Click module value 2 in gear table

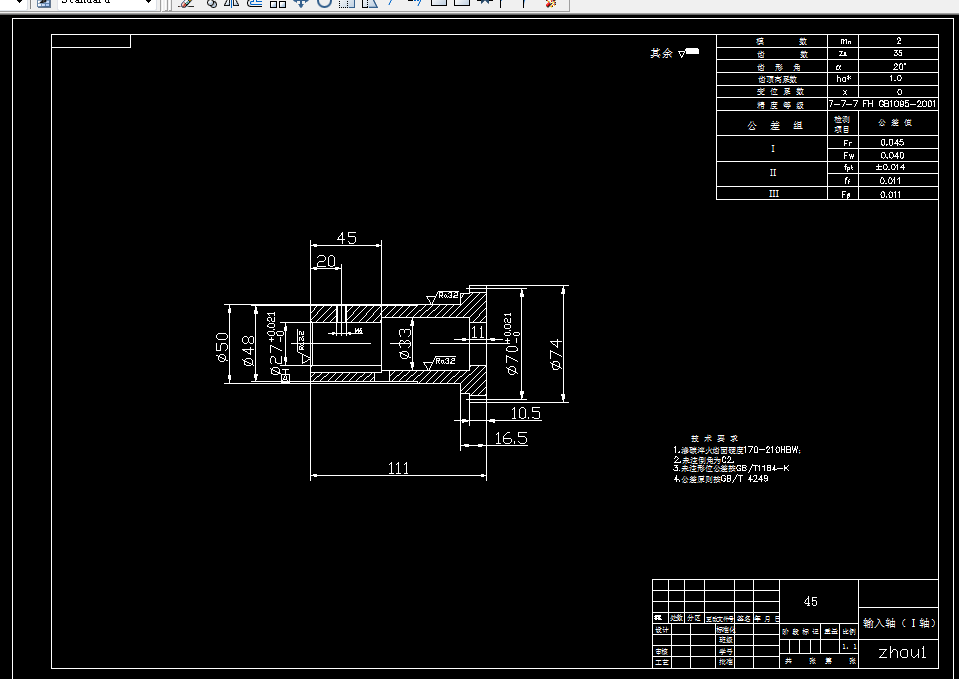(x=898, y=40)
